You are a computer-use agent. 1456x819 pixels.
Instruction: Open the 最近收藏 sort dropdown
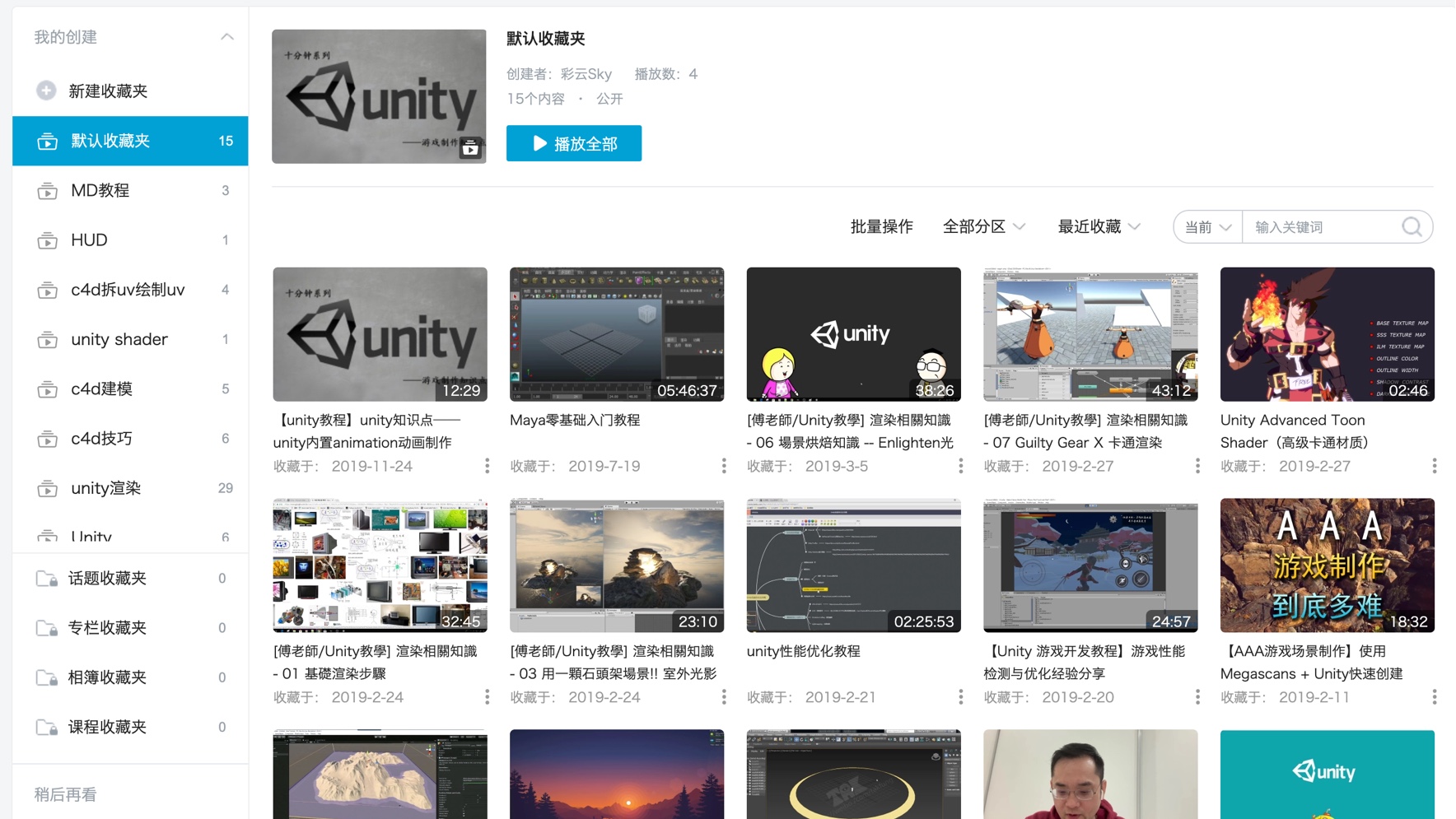coord(1099,226)
